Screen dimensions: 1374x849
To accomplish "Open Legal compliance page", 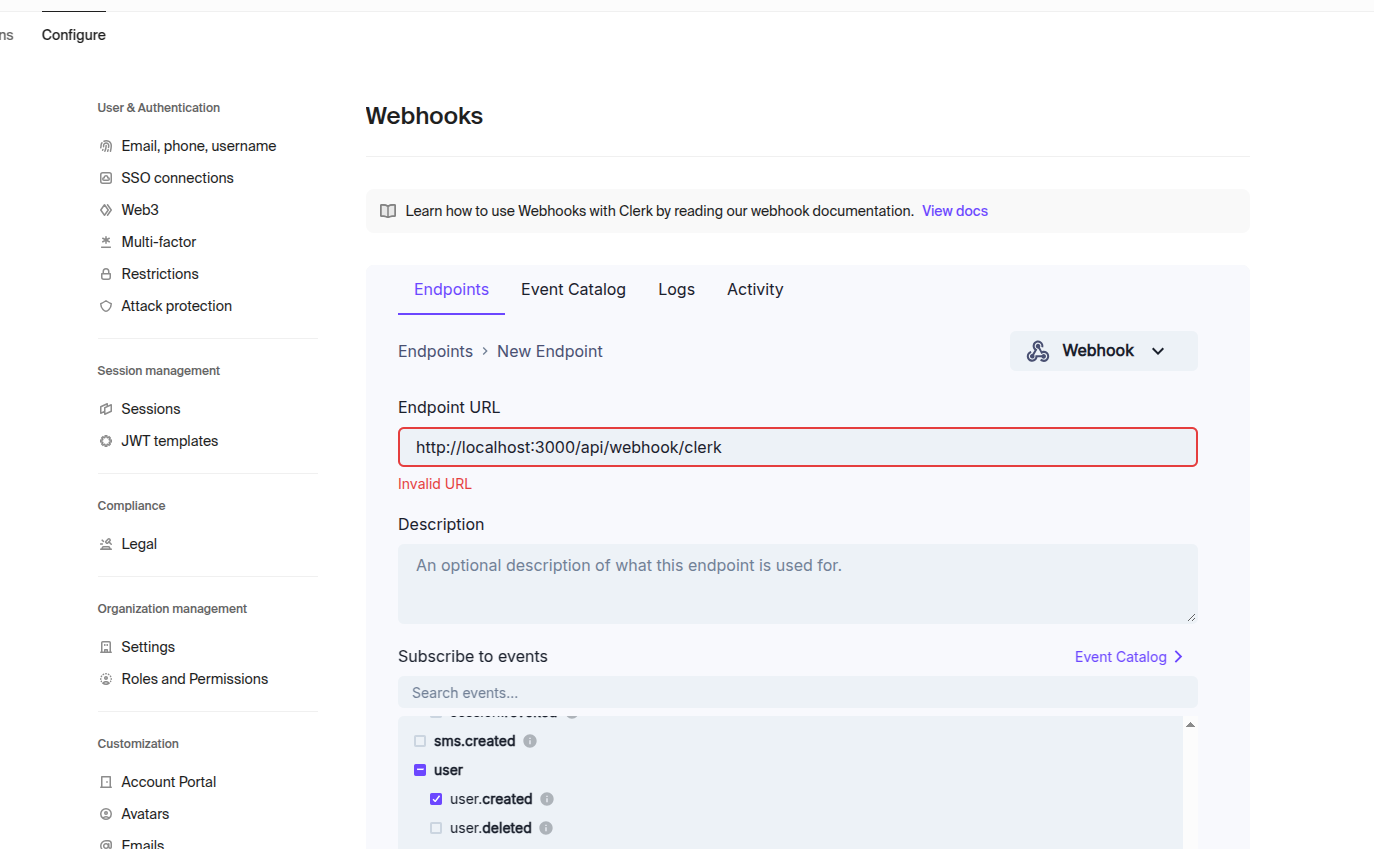I will click(x=139, y=544).
